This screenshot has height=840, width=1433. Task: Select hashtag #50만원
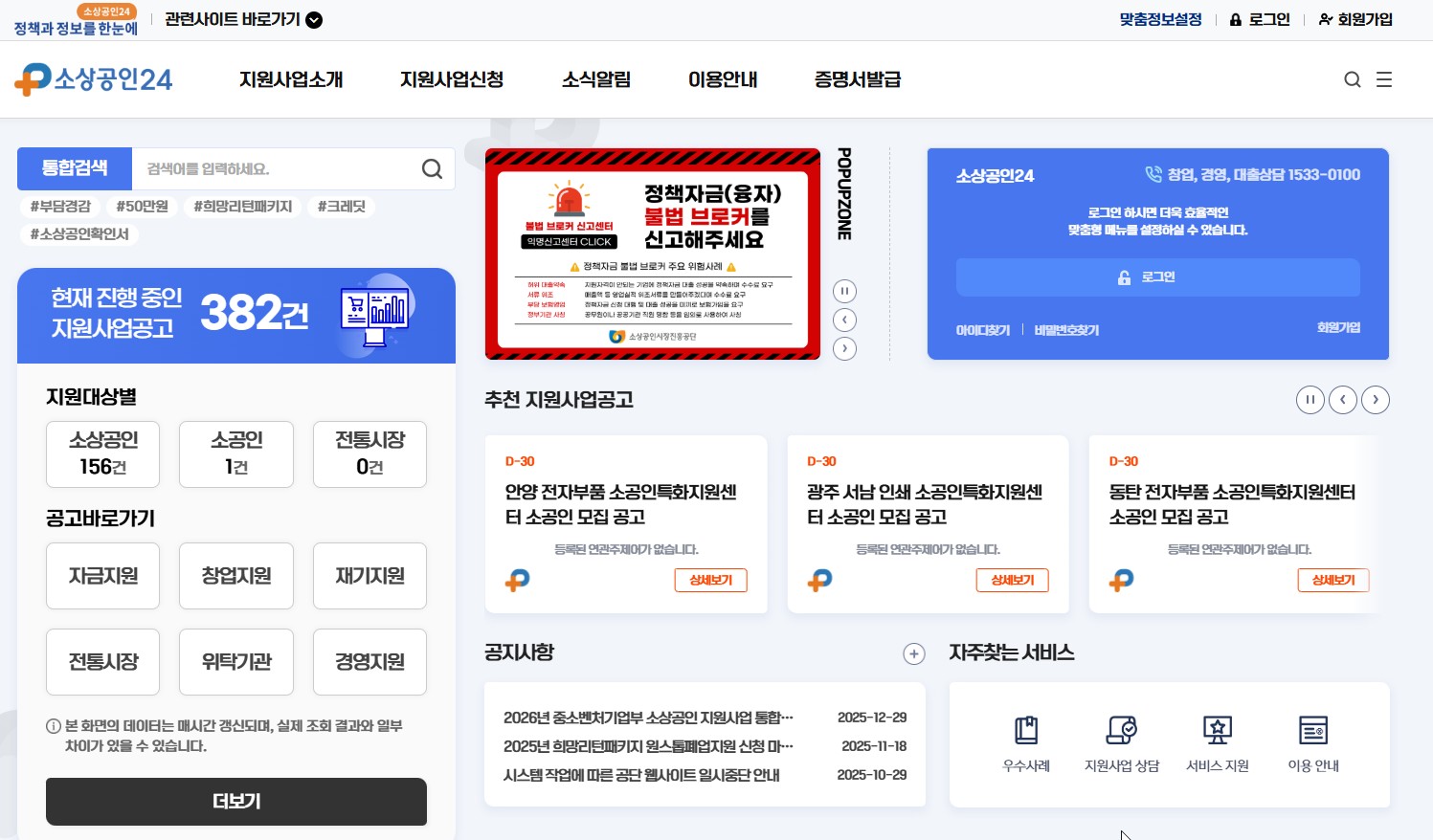point(143,207)
